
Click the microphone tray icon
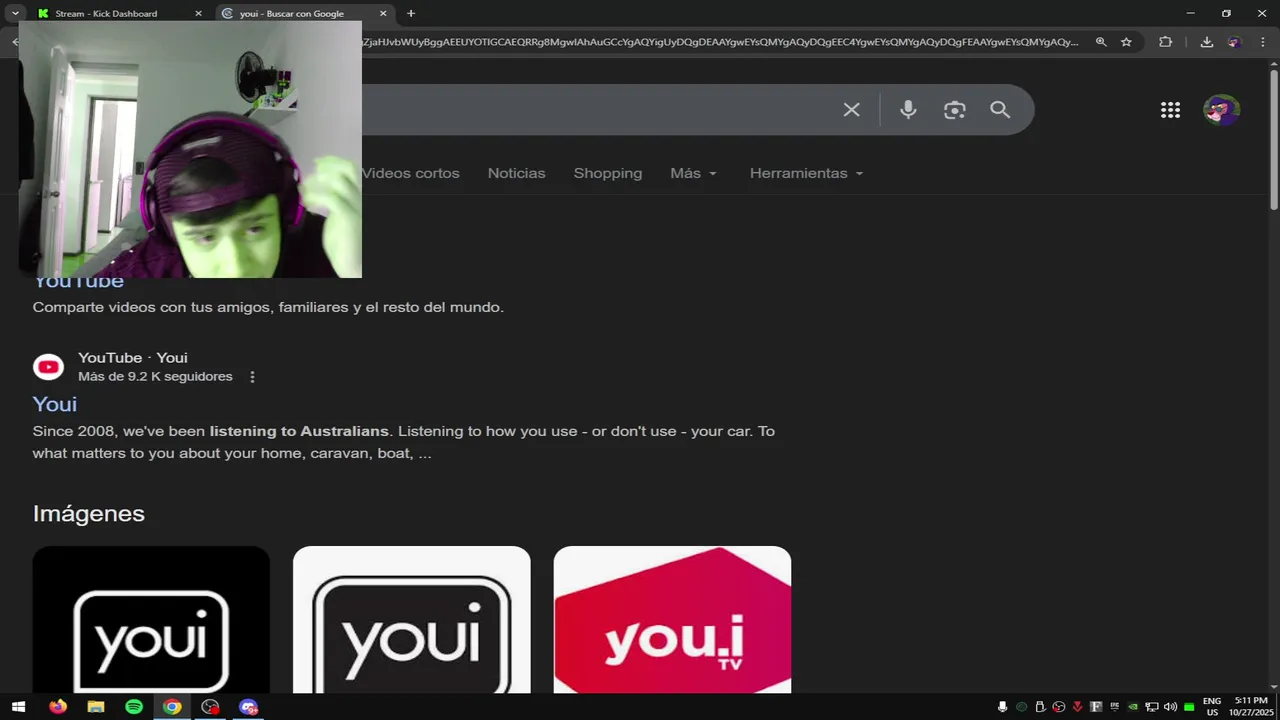pyautogui.click(x=1002, y=707)
